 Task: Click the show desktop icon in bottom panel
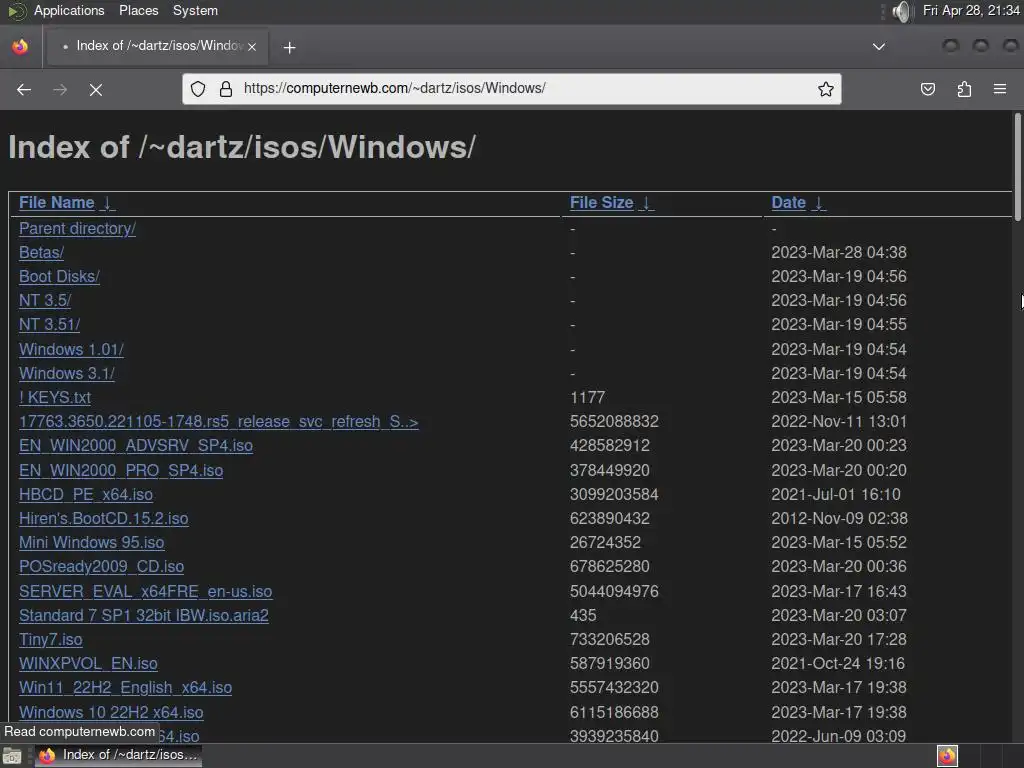coord(12,756)
